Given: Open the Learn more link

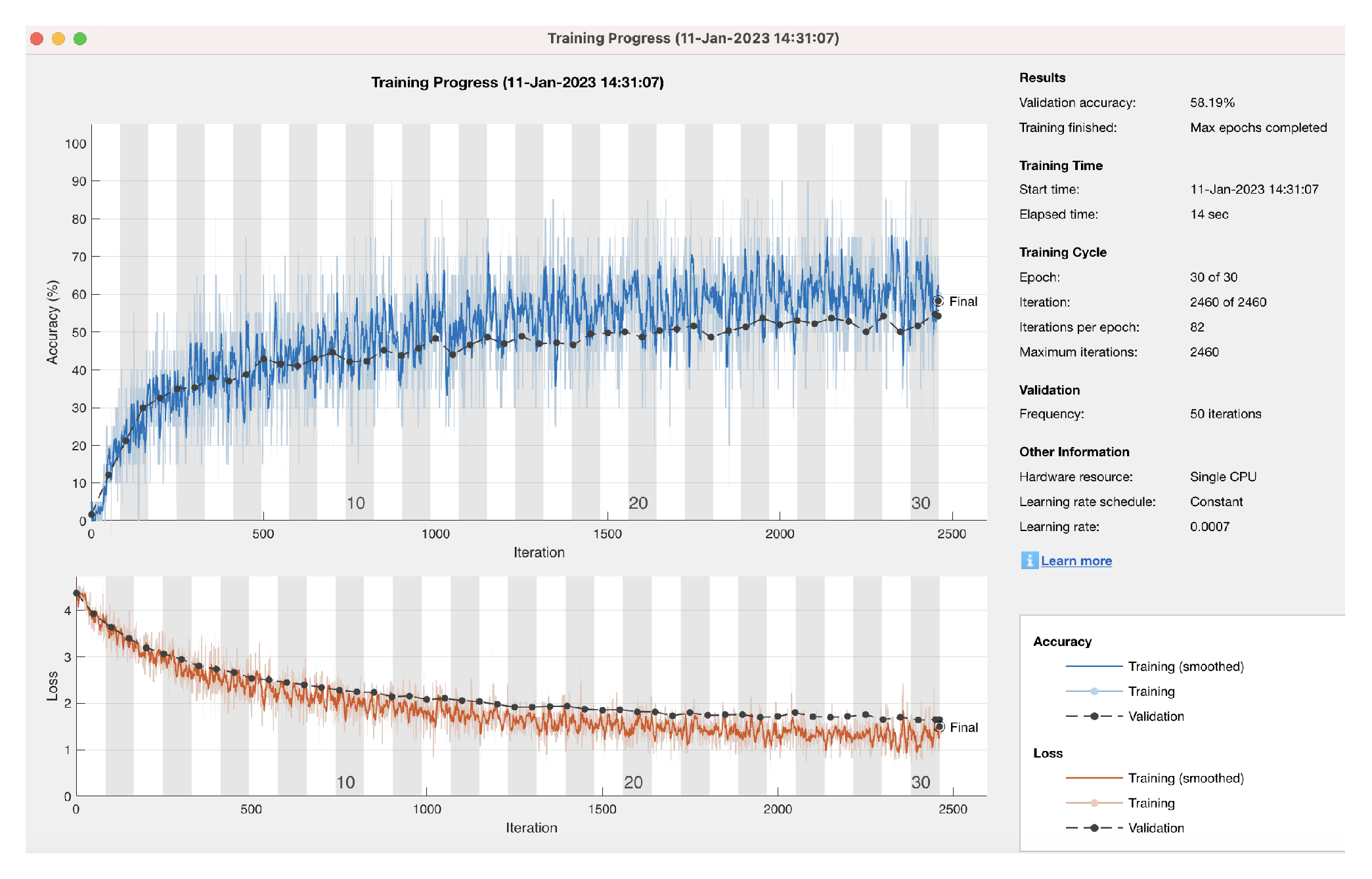Looking at the screenshot, I should (x=1076, y=561).
